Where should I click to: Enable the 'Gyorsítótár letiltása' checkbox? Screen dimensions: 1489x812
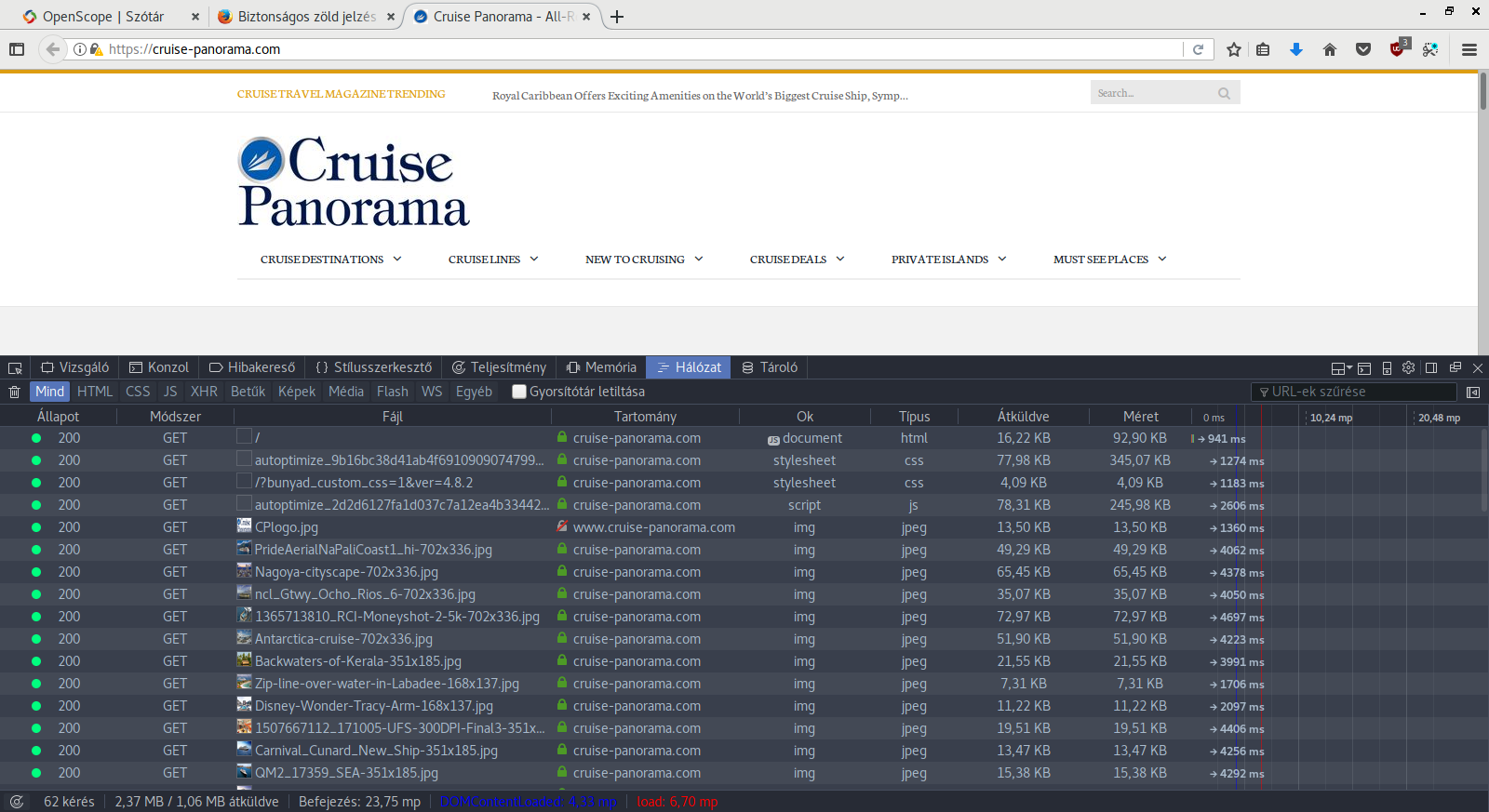pos(519,392)
